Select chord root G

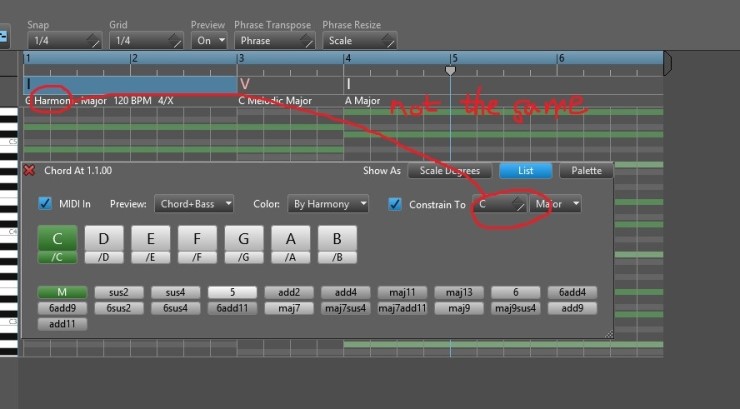pos(244,238)
